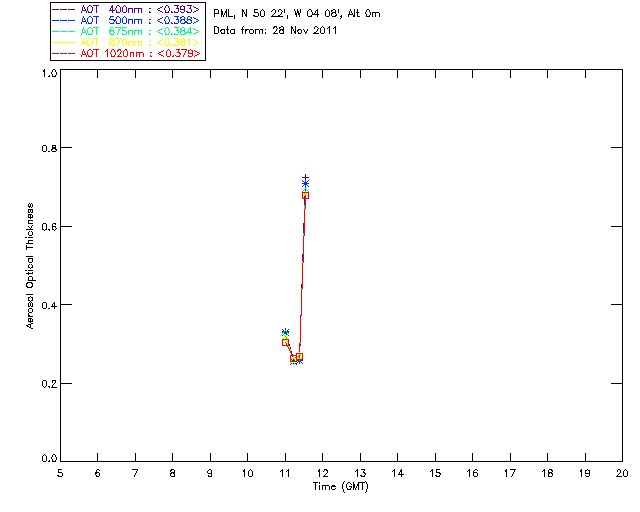Click the AOT 400nm purple legend entry
640x512 pixels.
click(x=126, y=9)
